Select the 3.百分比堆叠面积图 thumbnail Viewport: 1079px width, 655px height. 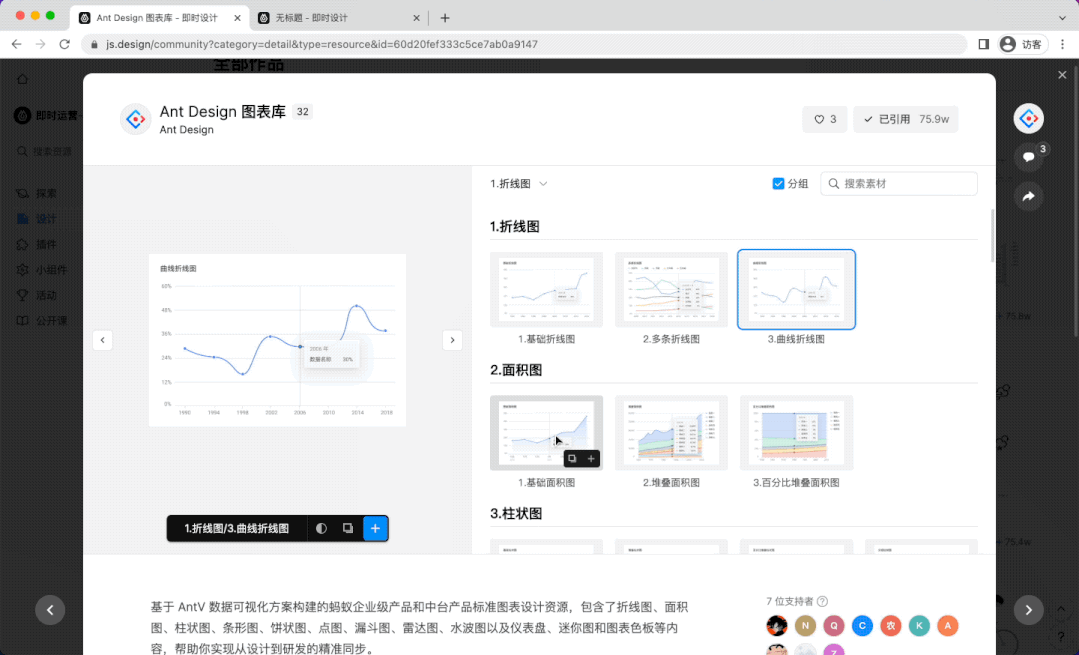coord(796,433)
